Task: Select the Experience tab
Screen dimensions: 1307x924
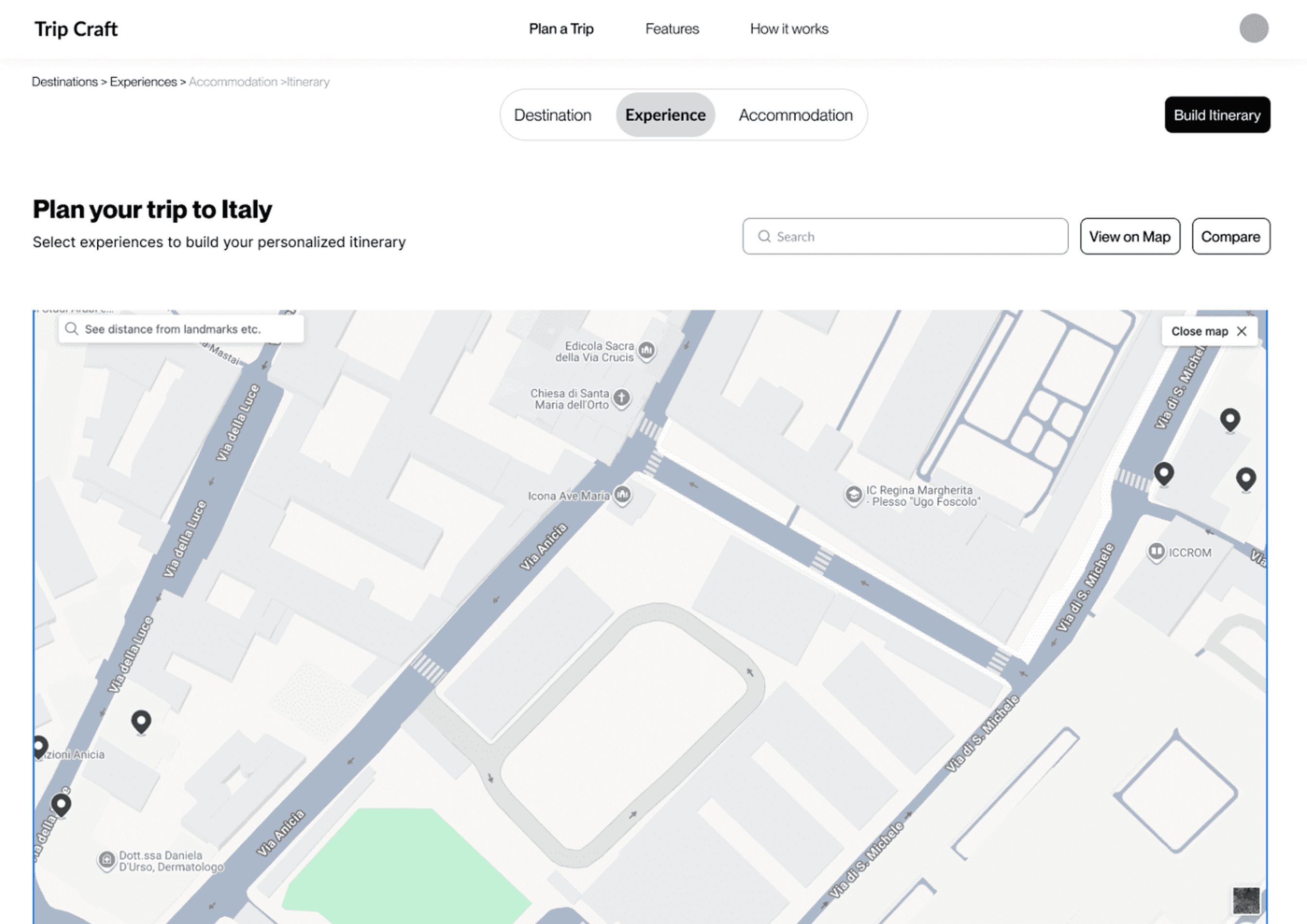Action: [x=665, y=115]
